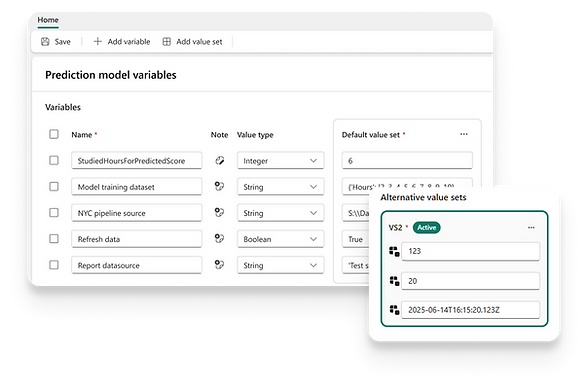
Task: Open VS2 value set more options menu
Action: point(531,228)
